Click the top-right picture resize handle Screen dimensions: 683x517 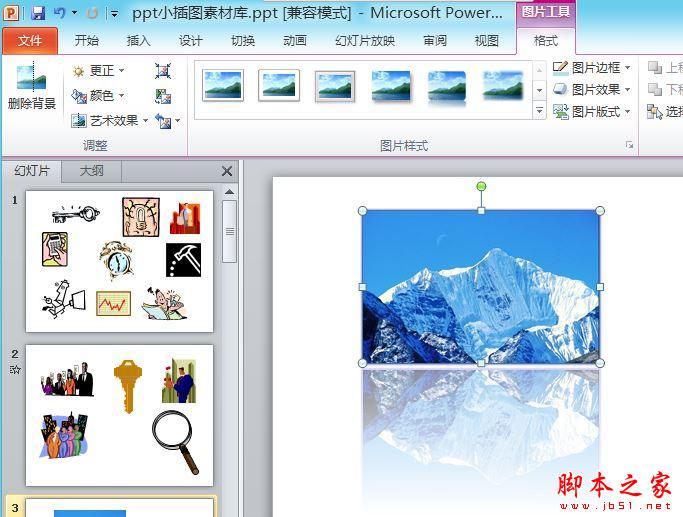tap(600, 211)
